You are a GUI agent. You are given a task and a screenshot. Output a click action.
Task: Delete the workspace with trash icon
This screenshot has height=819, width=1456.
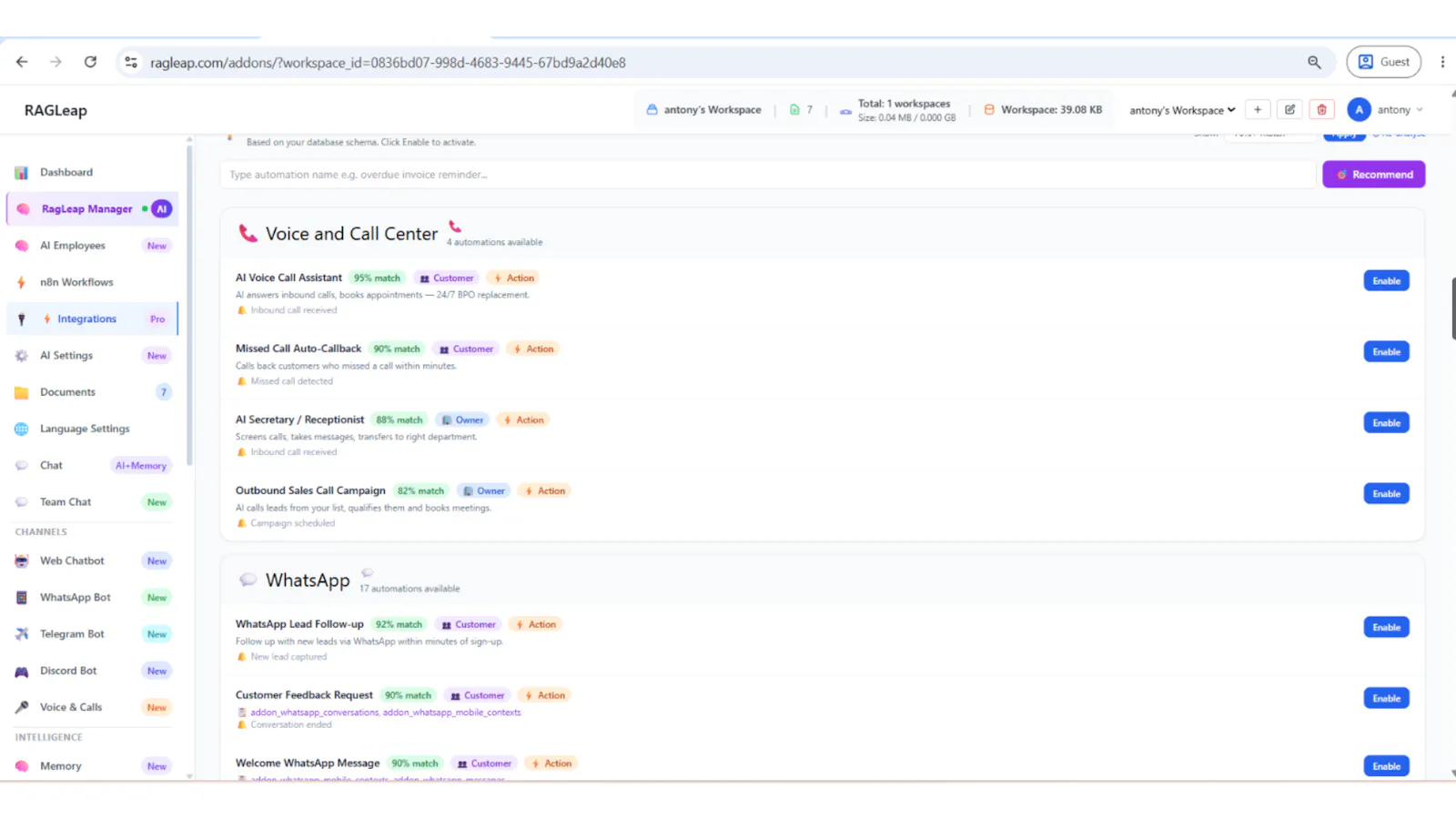coord(1322,109)
